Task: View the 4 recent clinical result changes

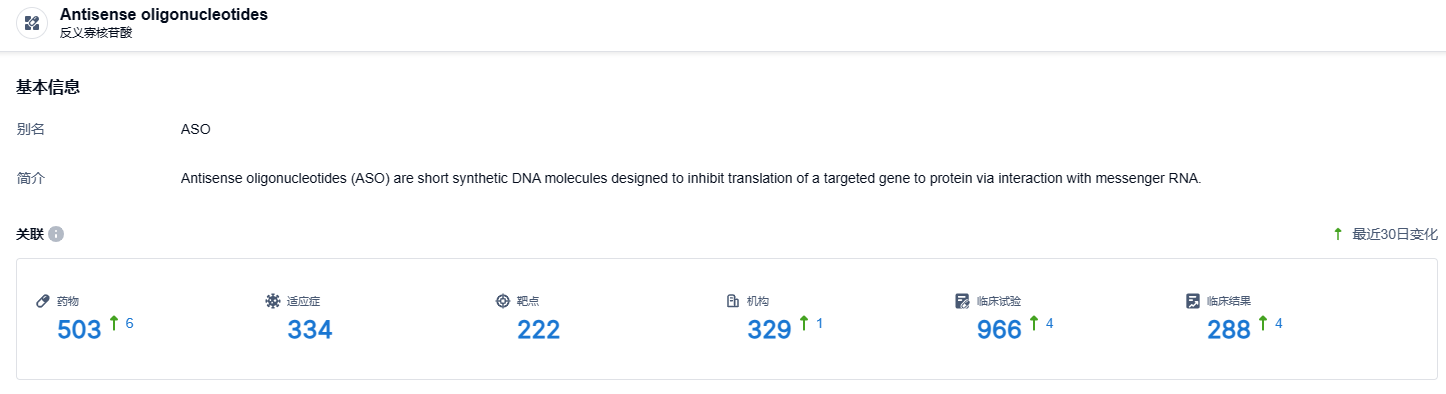Action: click(x=1279, y=324)
